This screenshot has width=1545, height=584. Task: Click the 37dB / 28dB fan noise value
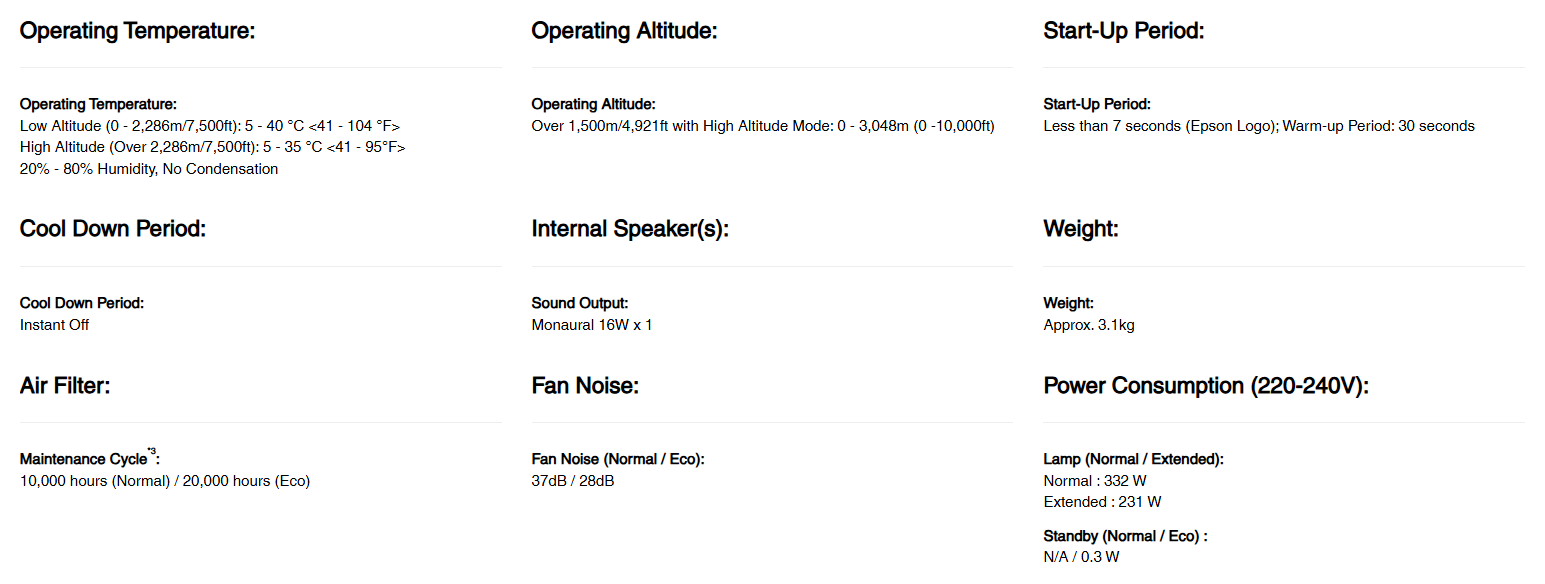click(x=572, y=481)
